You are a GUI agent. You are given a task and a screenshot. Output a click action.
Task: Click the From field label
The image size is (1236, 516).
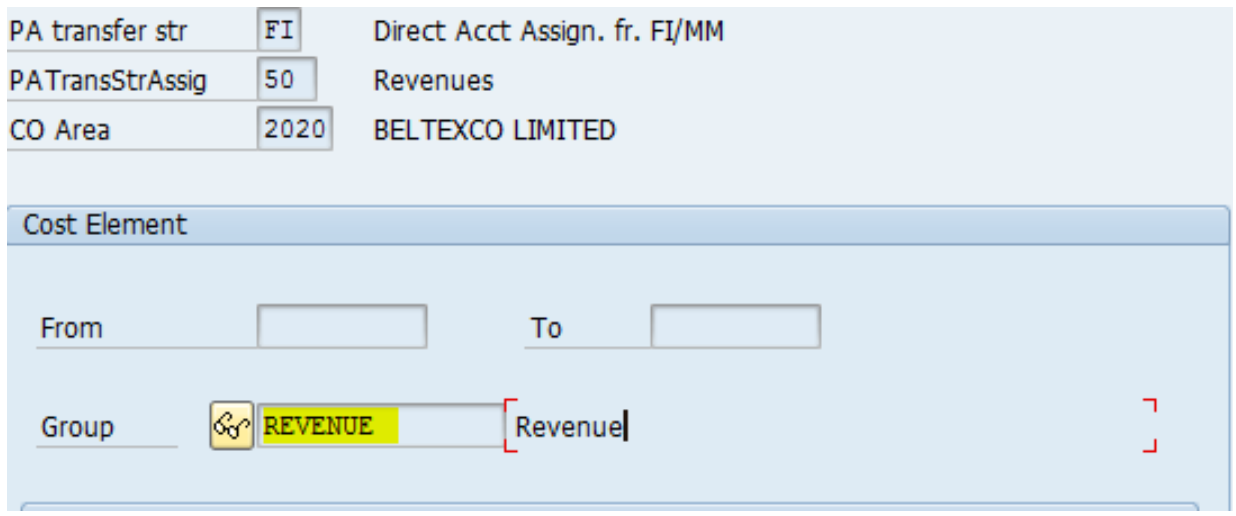click(x=71, y=328)
